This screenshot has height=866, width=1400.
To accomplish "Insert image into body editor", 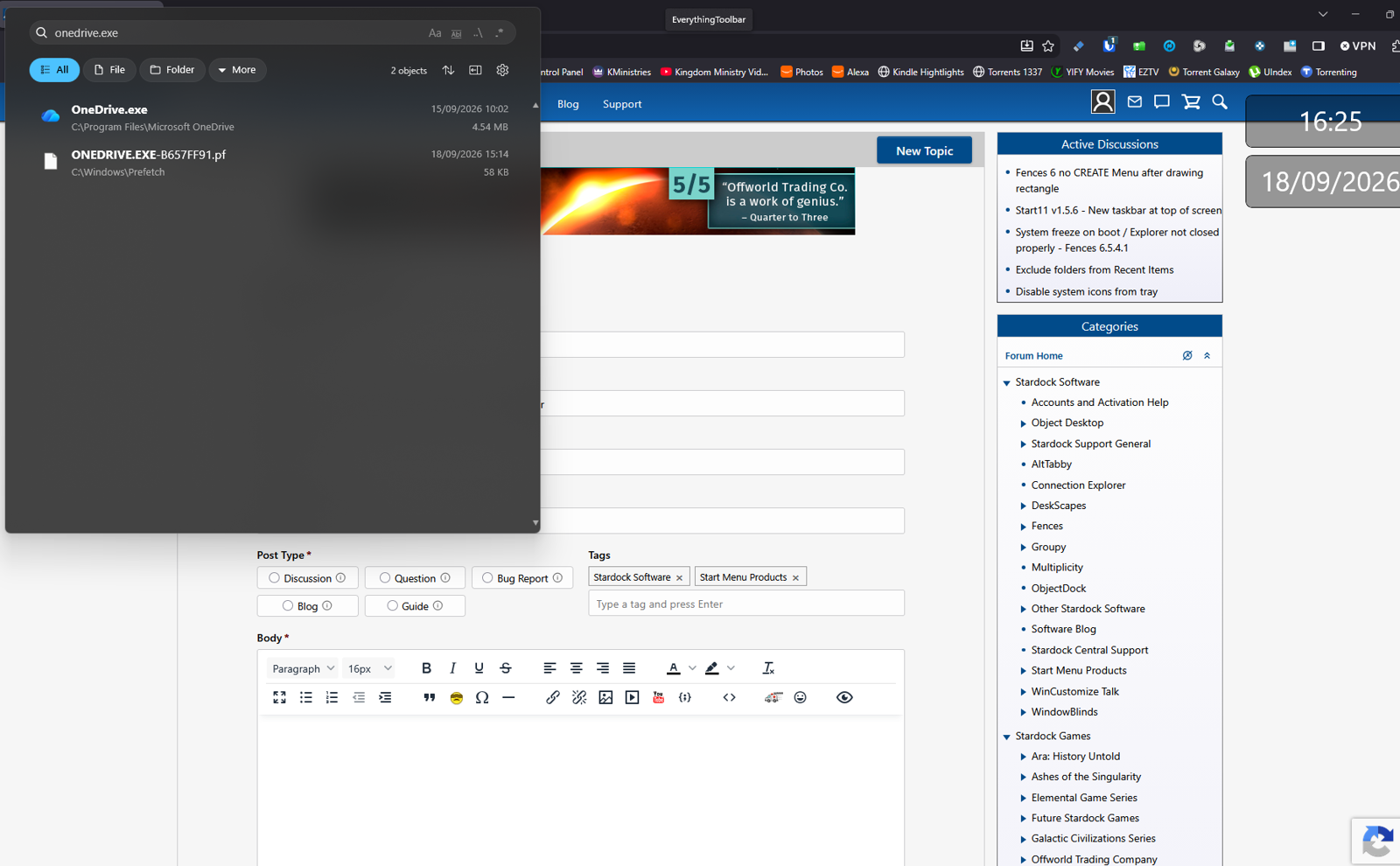I will pos(605,697).
